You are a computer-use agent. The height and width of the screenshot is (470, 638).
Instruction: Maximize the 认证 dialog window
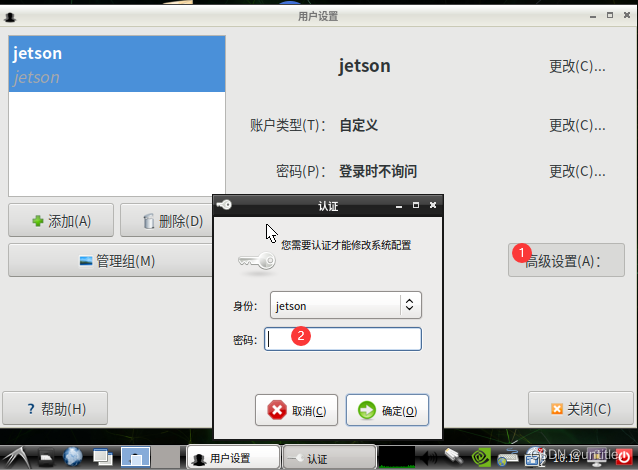pyautogui.click(x=416, y=205)
